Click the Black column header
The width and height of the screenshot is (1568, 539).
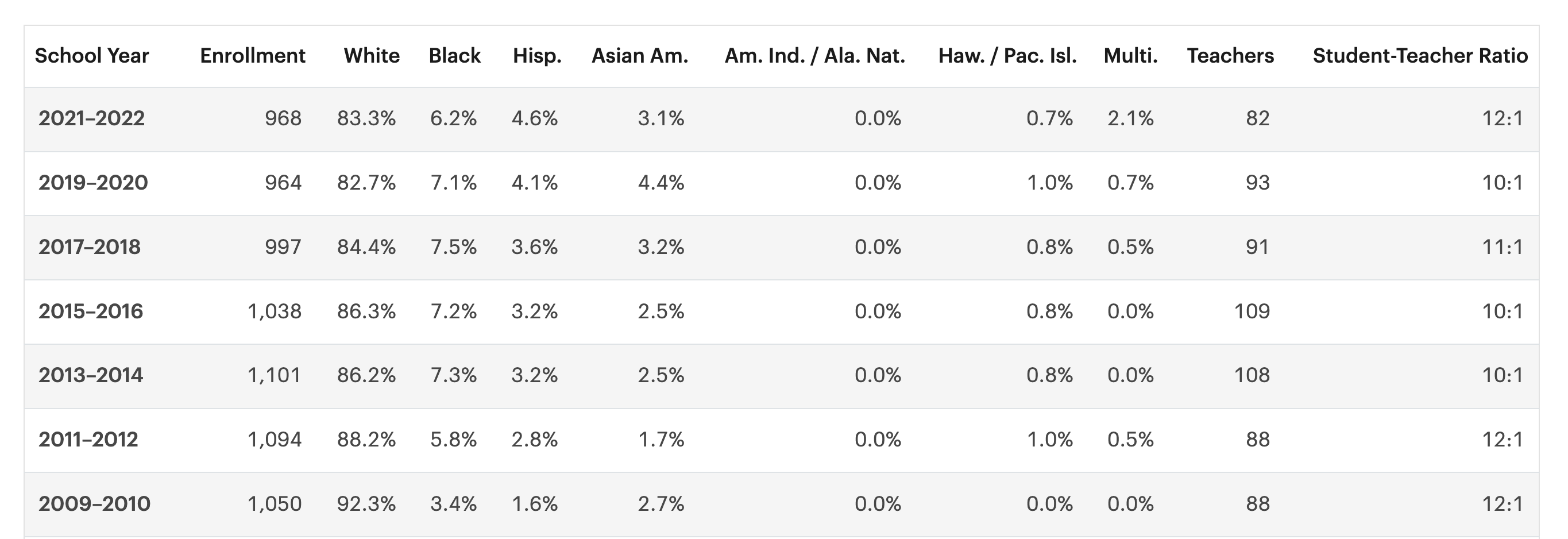(454, 56)
